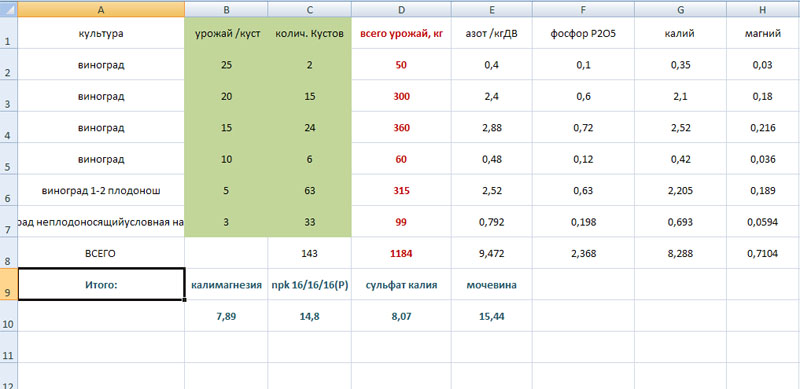Select the cell with value 9,472
The image size is (800, 389).
(x=491, y=253)
